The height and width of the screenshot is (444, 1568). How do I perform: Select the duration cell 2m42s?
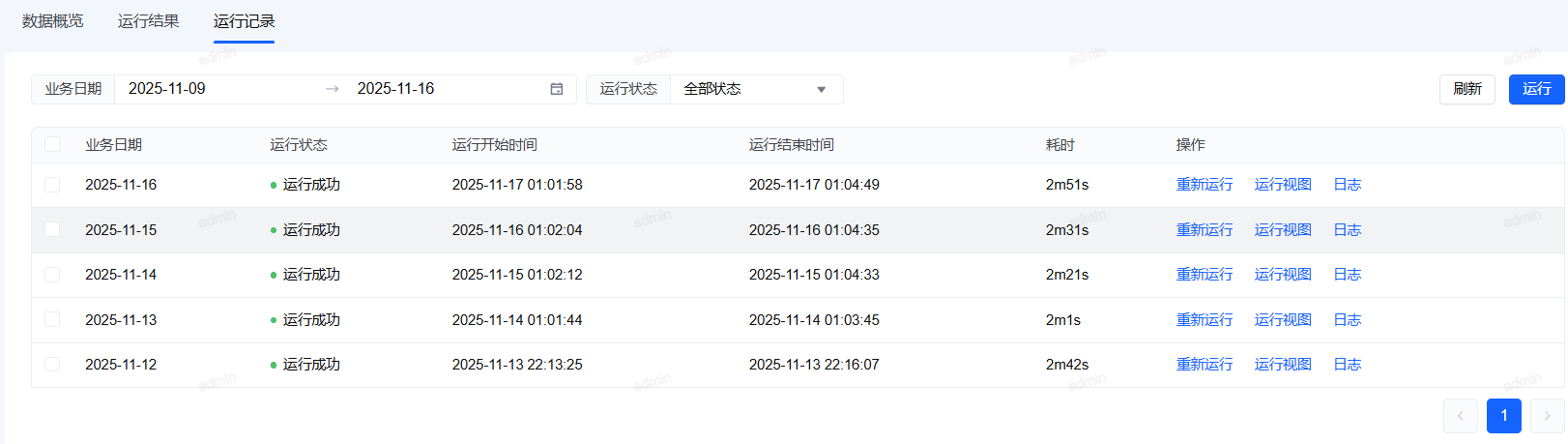(1067, 365)
